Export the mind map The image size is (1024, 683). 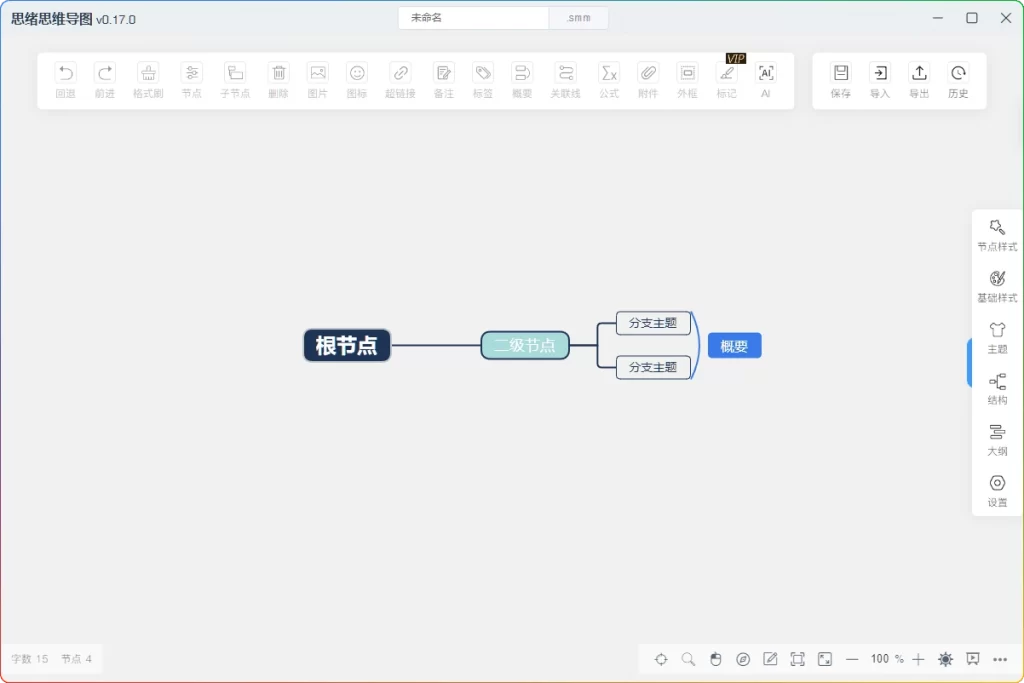pos(919,80)
